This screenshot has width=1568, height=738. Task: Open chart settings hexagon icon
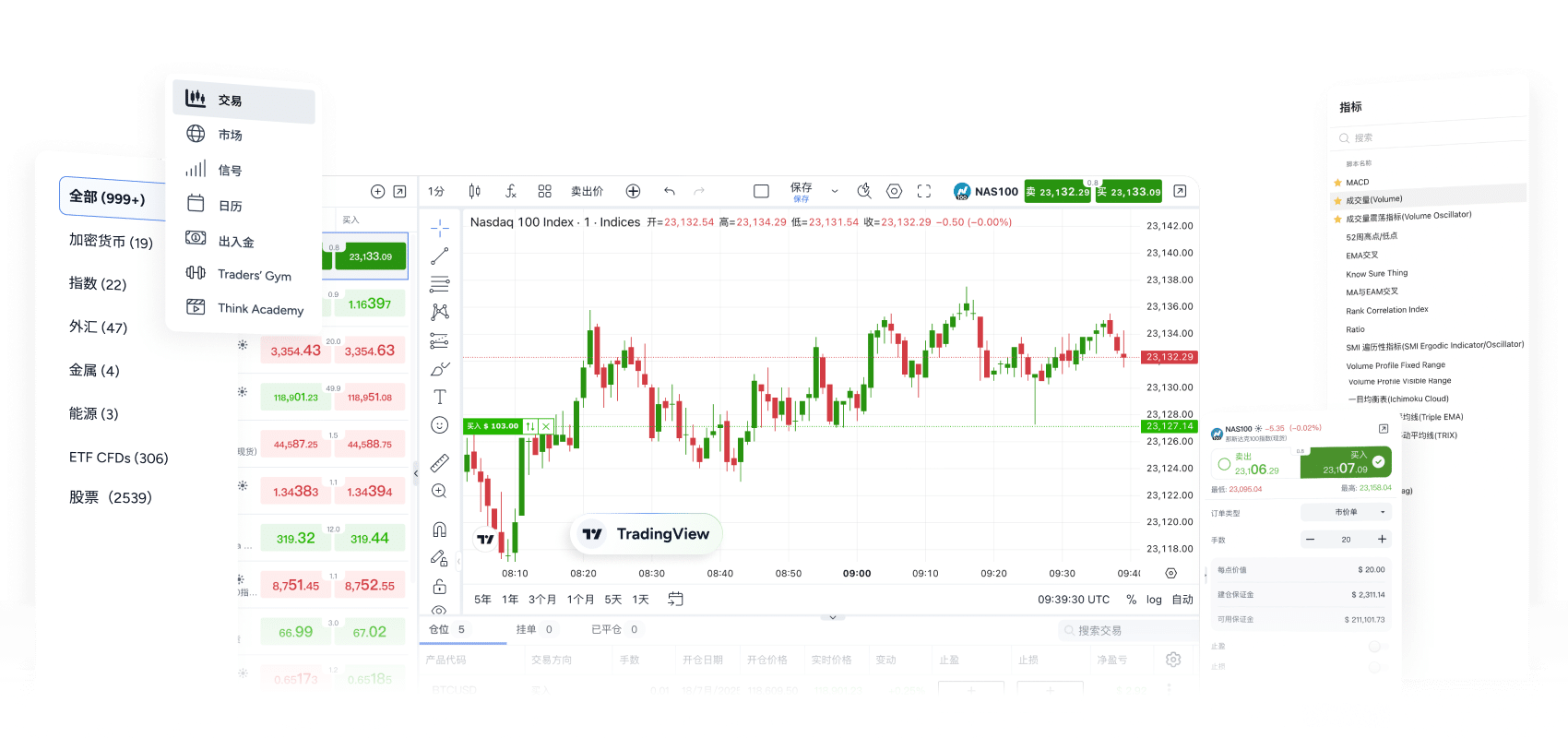coord(894,191)
